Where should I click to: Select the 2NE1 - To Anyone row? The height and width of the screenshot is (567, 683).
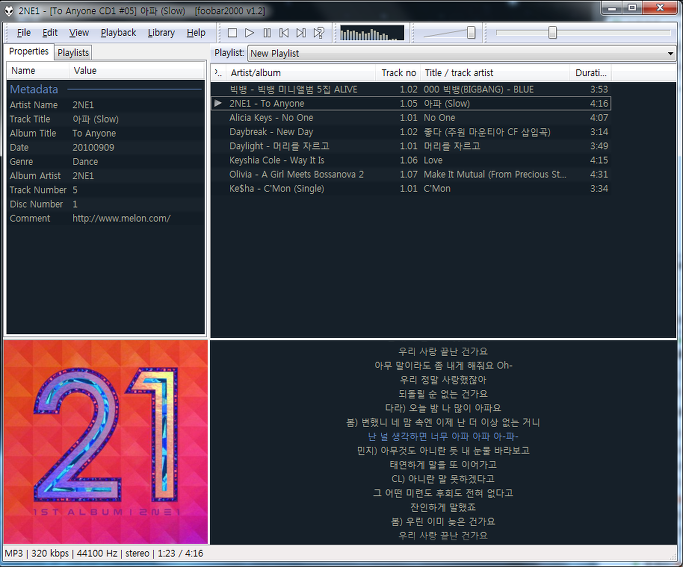[x=410, y=104]
